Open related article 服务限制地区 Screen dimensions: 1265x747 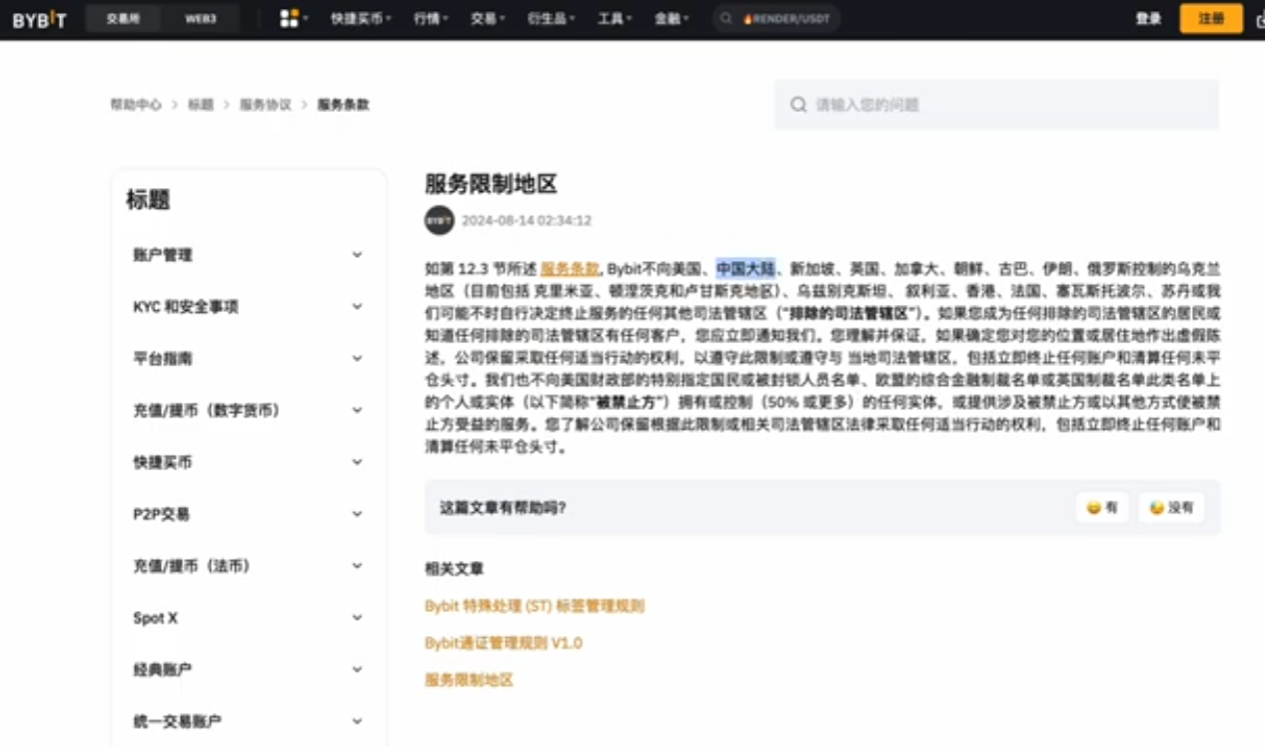tap(468, 680)
